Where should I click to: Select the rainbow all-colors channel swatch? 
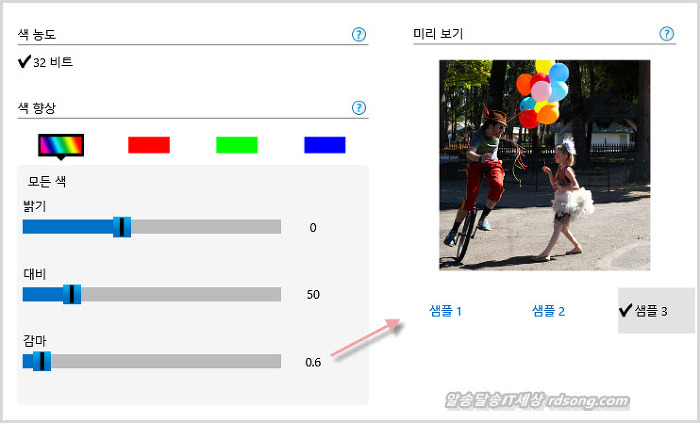[x=61, y=145]
